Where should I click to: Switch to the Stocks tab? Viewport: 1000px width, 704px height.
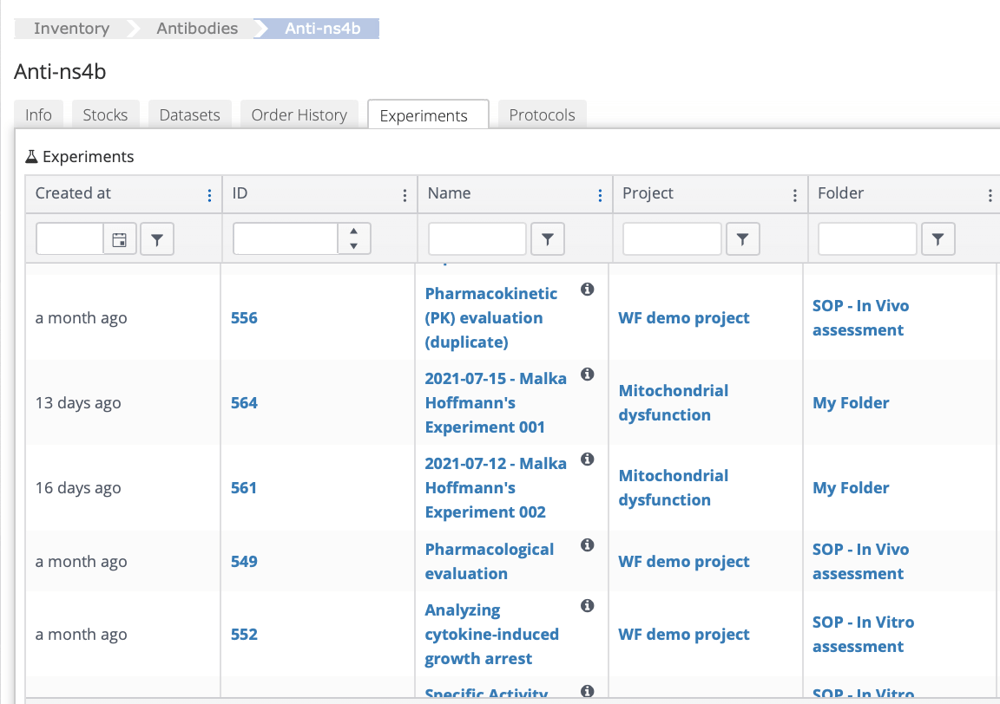(105, 114)
